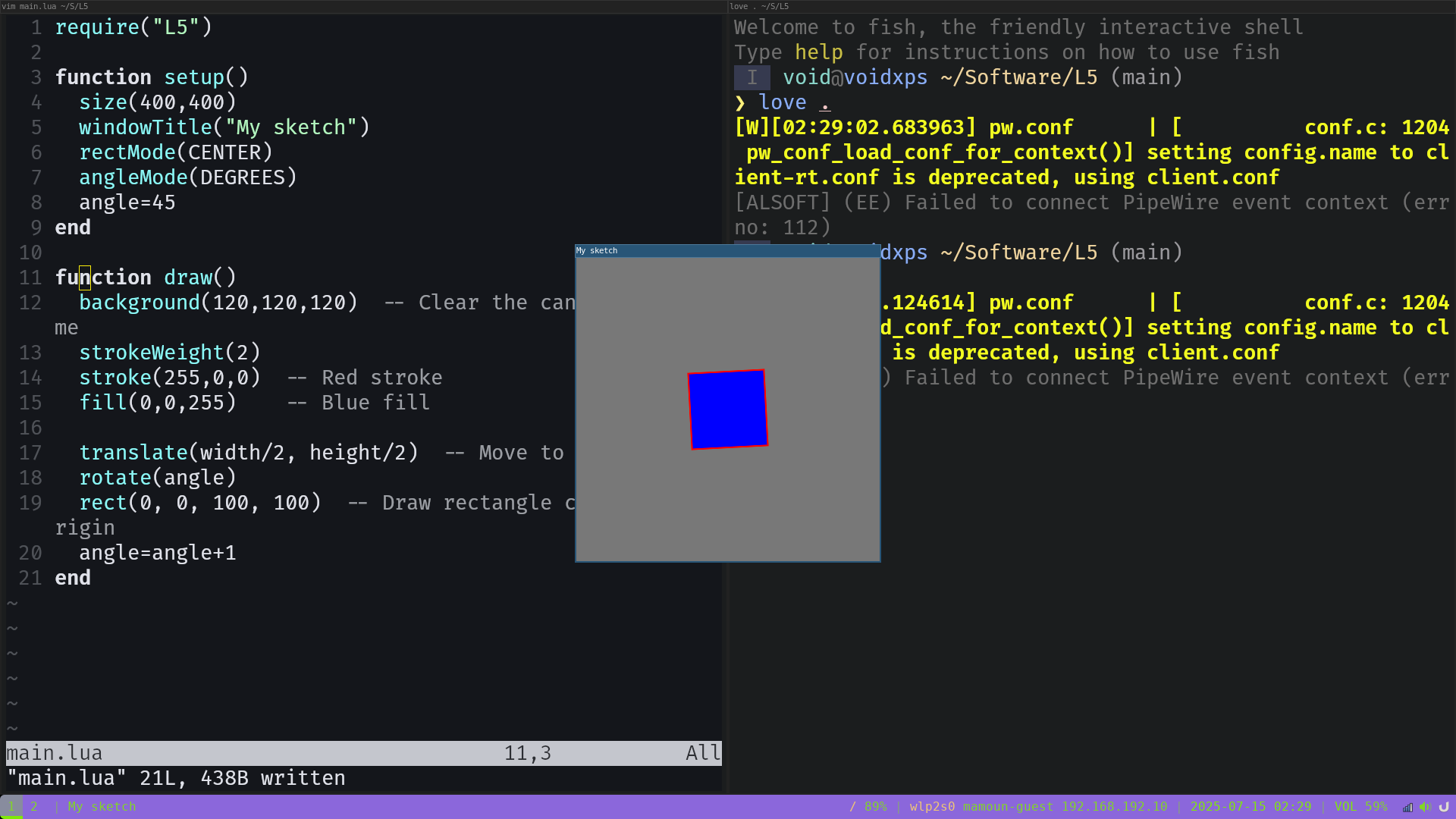Click the My sketch window title bar
The height and width of the screenshot is (819, 1456).
pos(726,250)
